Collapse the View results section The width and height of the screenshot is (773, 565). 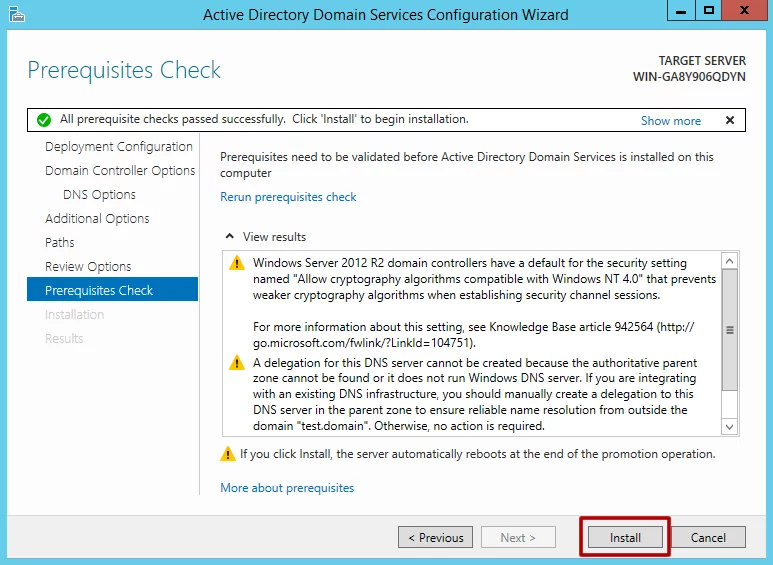[x=231, y=237]
